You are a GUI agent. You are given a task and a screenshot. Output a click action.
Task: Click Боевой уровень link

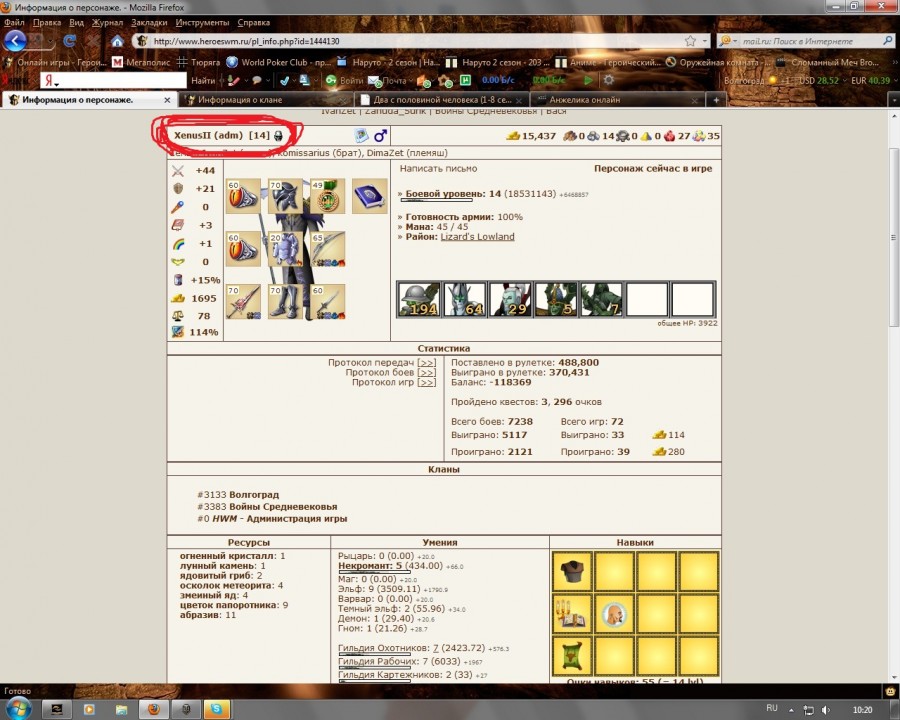pyautogui.click(x=445, y=193)
